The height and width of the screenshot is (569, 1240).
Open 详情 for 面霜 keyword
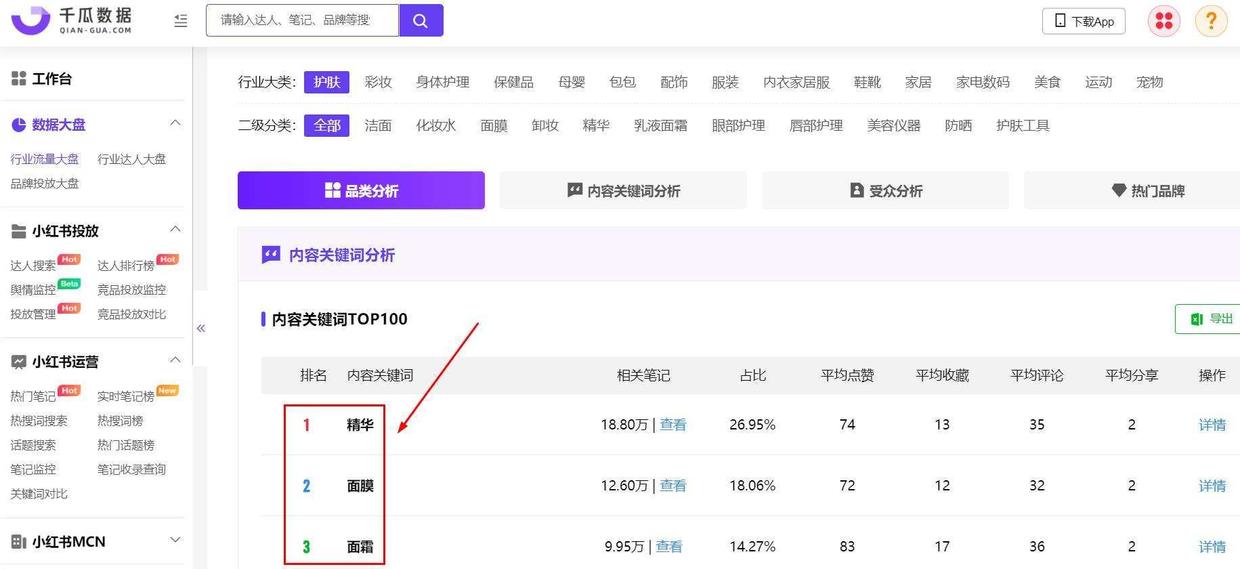coord(1212,546)
